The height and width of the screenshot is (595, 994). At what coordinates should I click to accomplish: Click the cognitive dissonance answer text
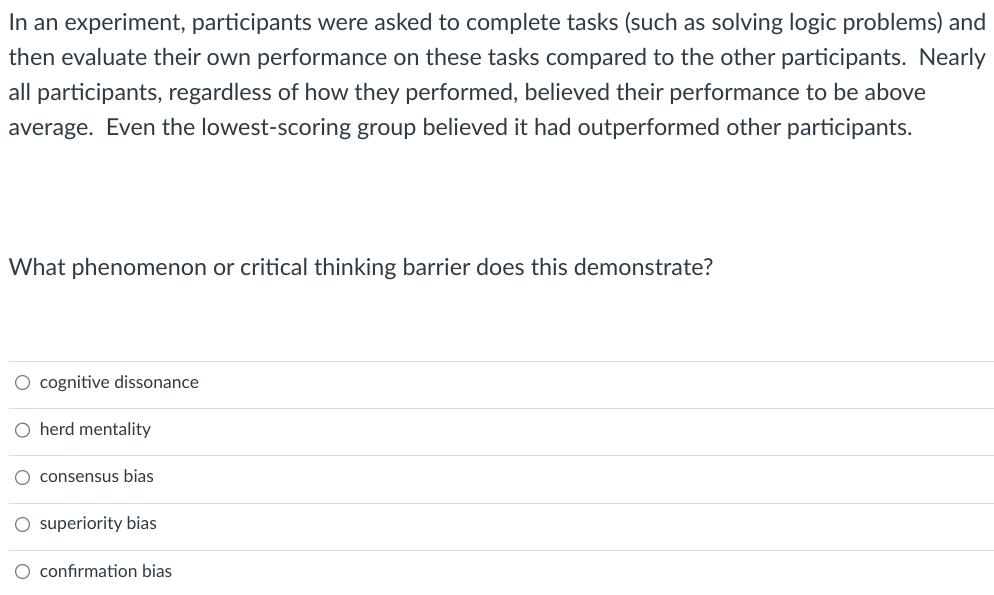pyautogui.click(x=118, y=382)
